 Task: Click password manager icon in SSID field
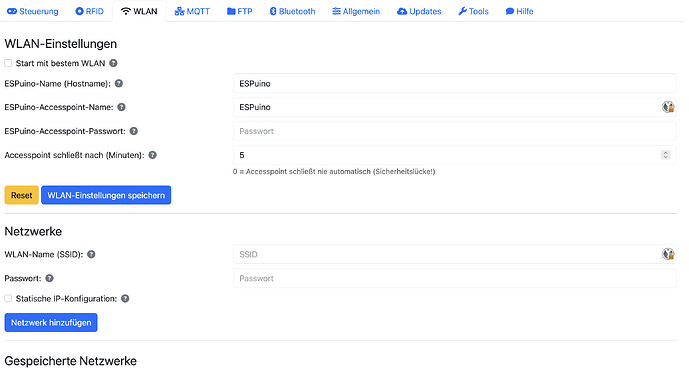[x=668, y=254]
